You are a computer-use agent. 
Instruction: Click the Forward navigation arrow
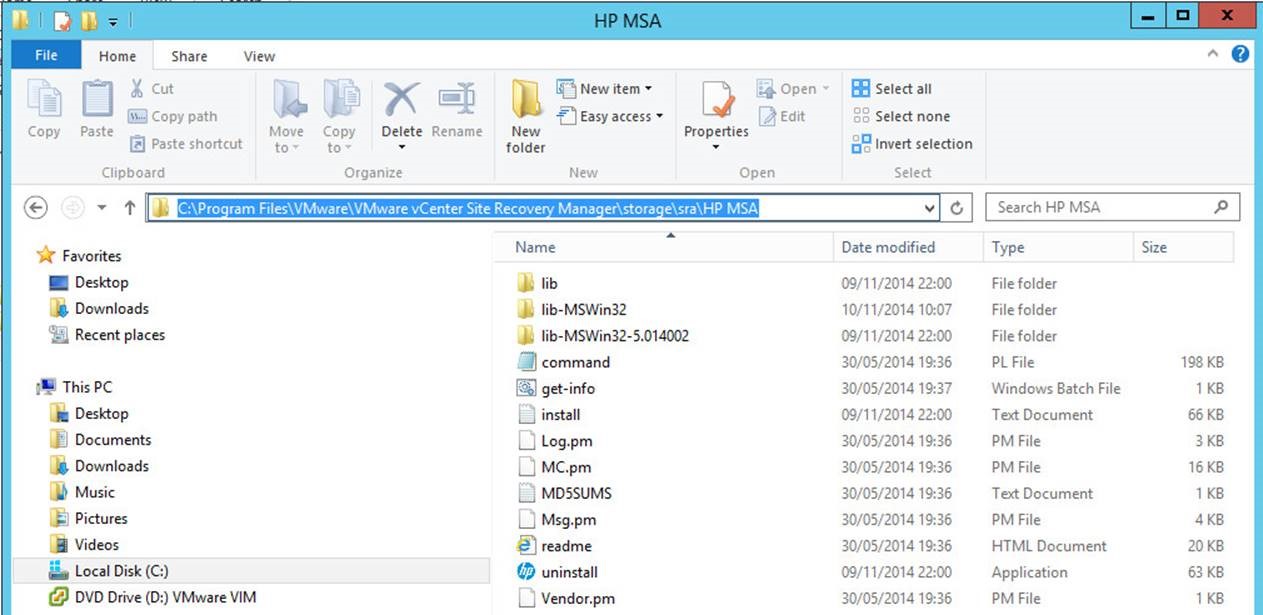(x=72, y=207)
